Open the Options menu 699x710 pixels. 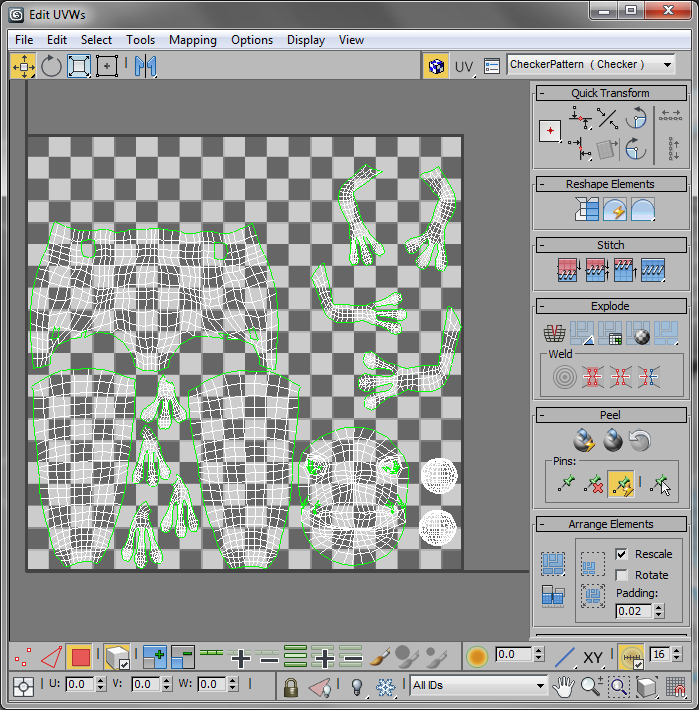point(252,40)
